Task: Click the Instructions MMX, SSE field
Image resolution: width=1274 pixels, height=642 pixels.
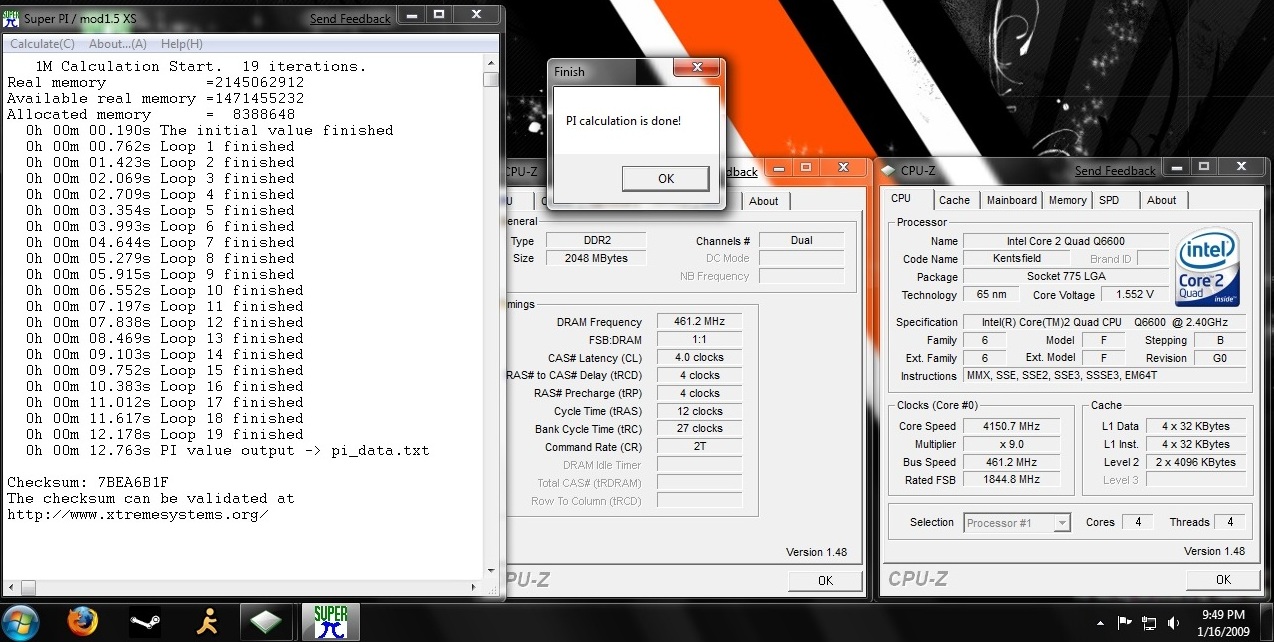Action: [x=1105, y=376]
